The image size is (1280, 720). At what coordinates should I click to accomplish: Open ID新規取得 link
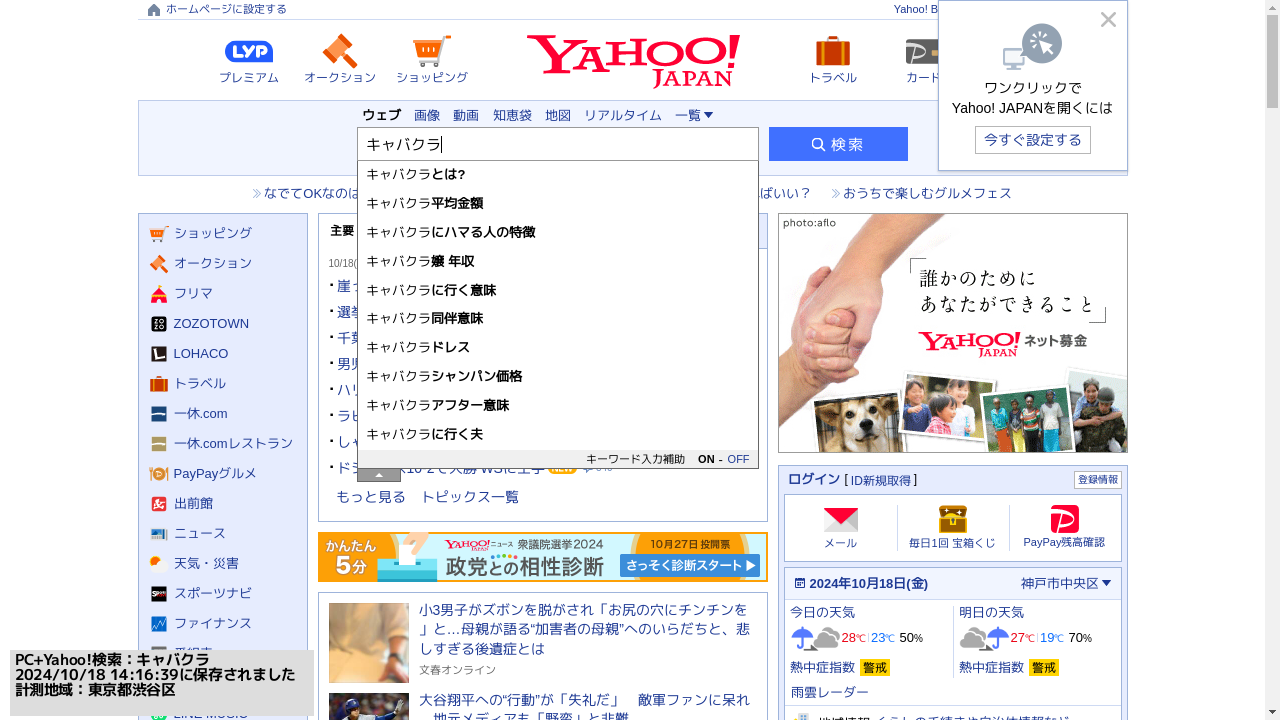[881, 480]
